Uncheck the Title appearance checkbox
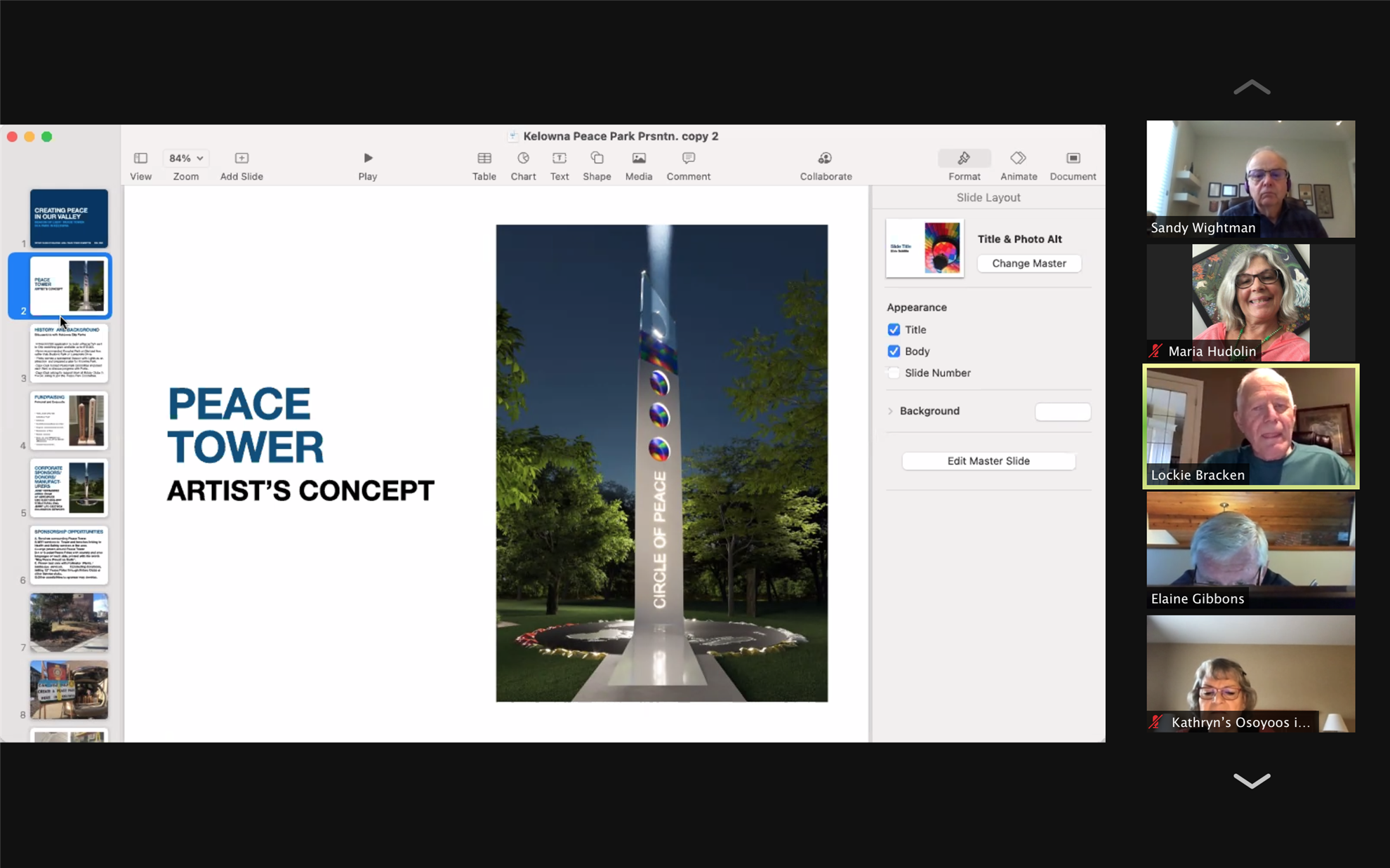Viewport: 1390px width, 868px height. tap(894, 330)
